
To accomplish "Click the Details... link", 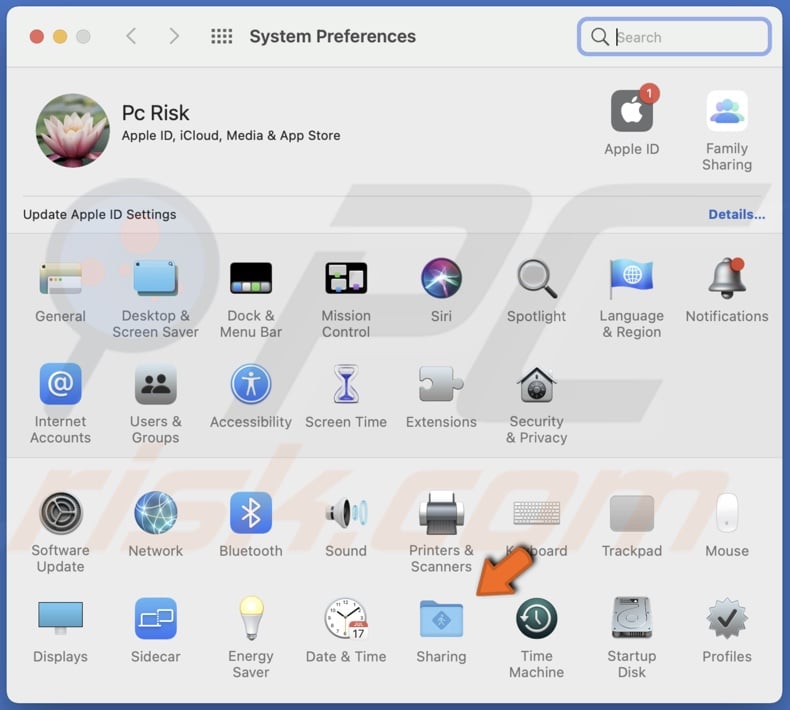I will tap(736, 214).
